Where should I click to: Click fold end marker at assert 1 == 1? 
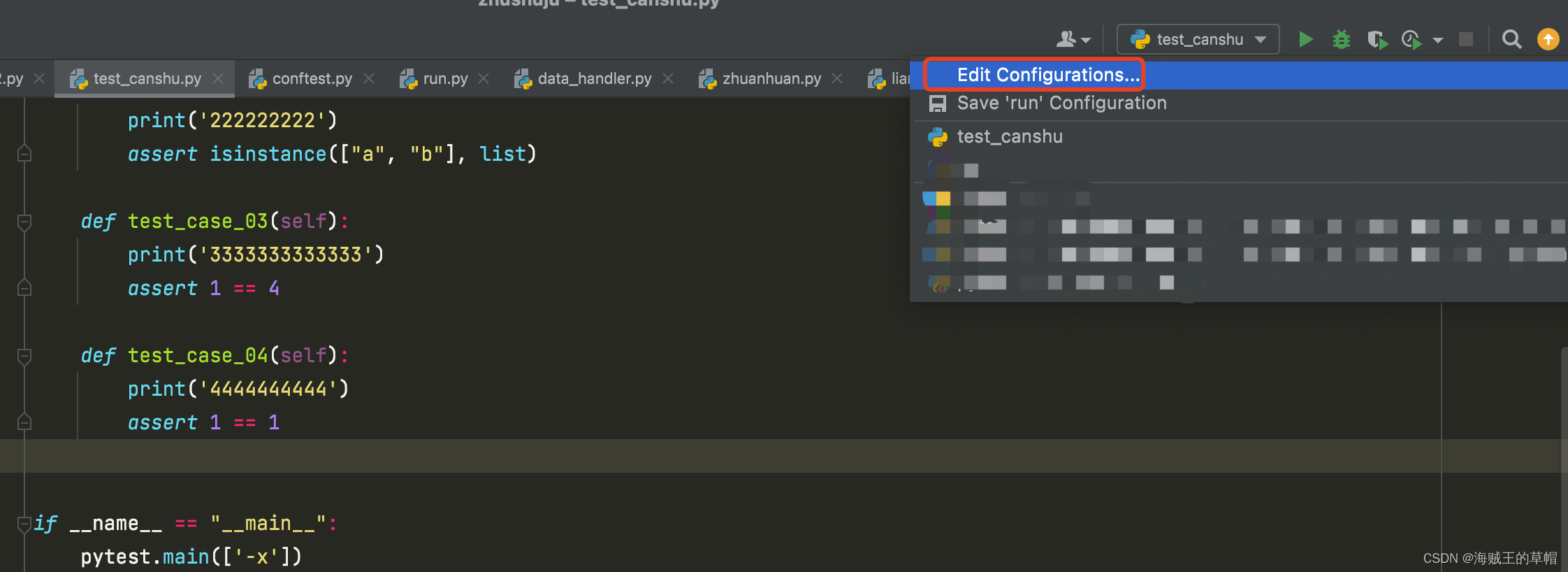[x=24, y=422]
